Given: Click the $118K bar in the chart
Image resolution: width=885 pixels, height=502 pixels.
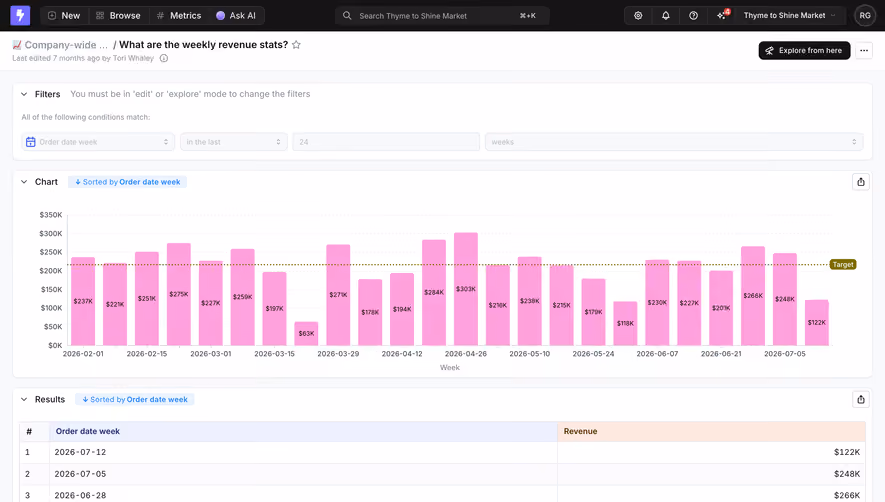Looking at the screenshot, I should tap(625, 323).
